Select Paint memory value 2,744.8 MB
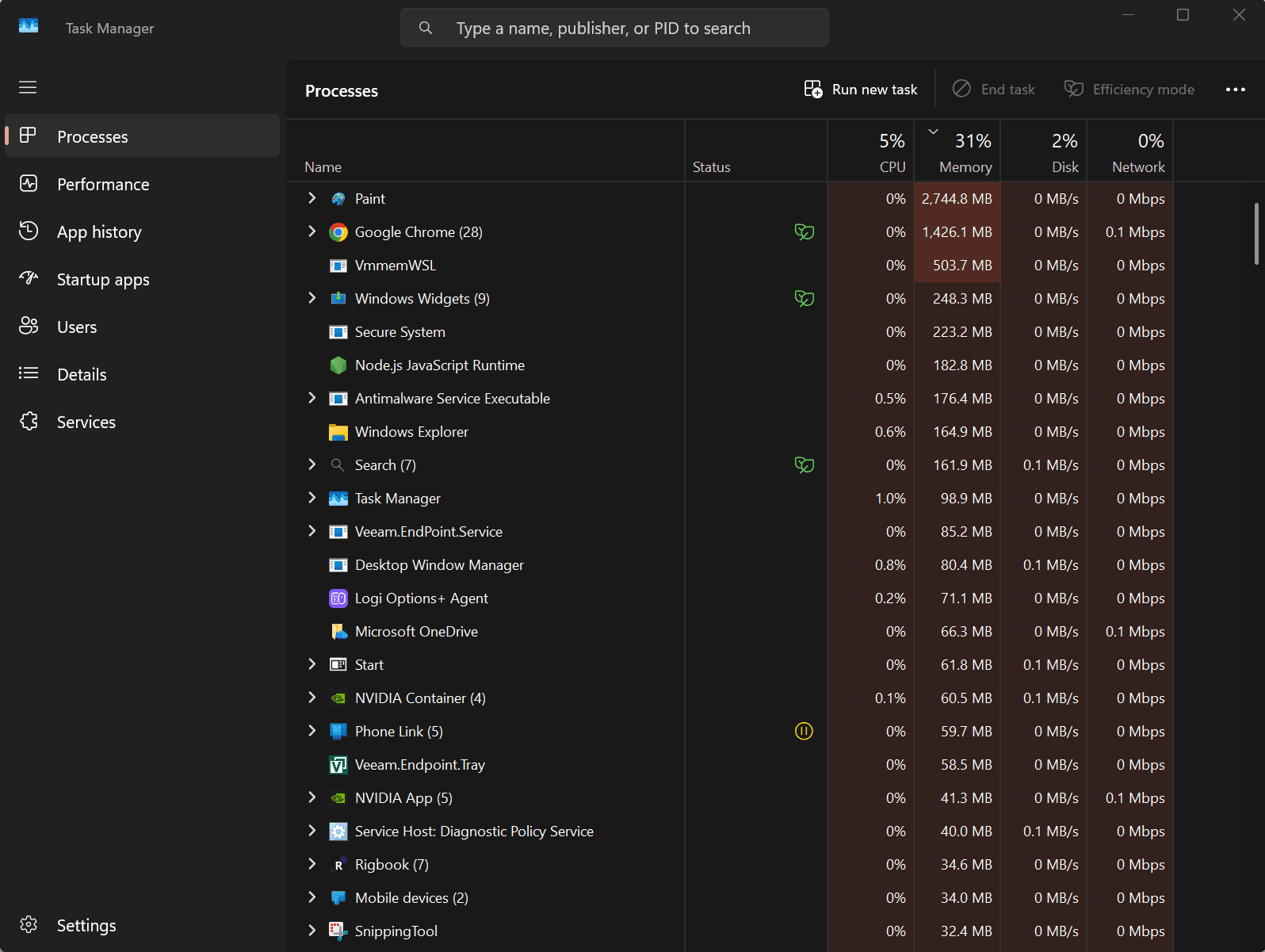 [957, 199]
